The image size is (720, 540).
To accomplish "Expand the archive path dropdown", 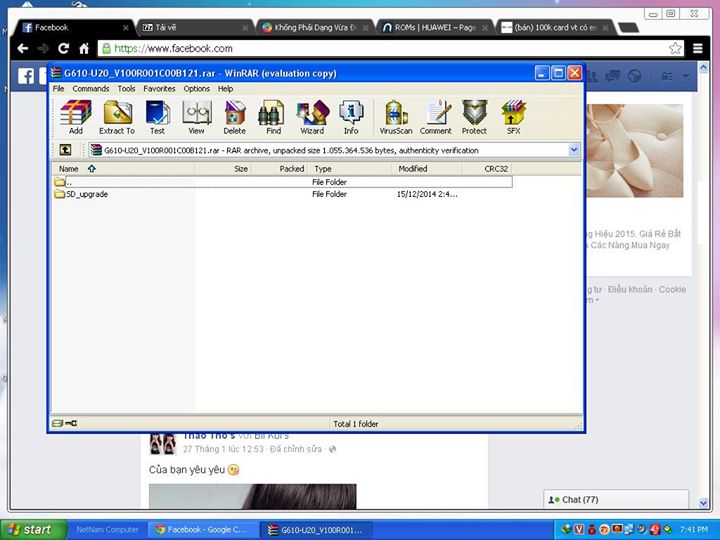I will coord(574,150).
